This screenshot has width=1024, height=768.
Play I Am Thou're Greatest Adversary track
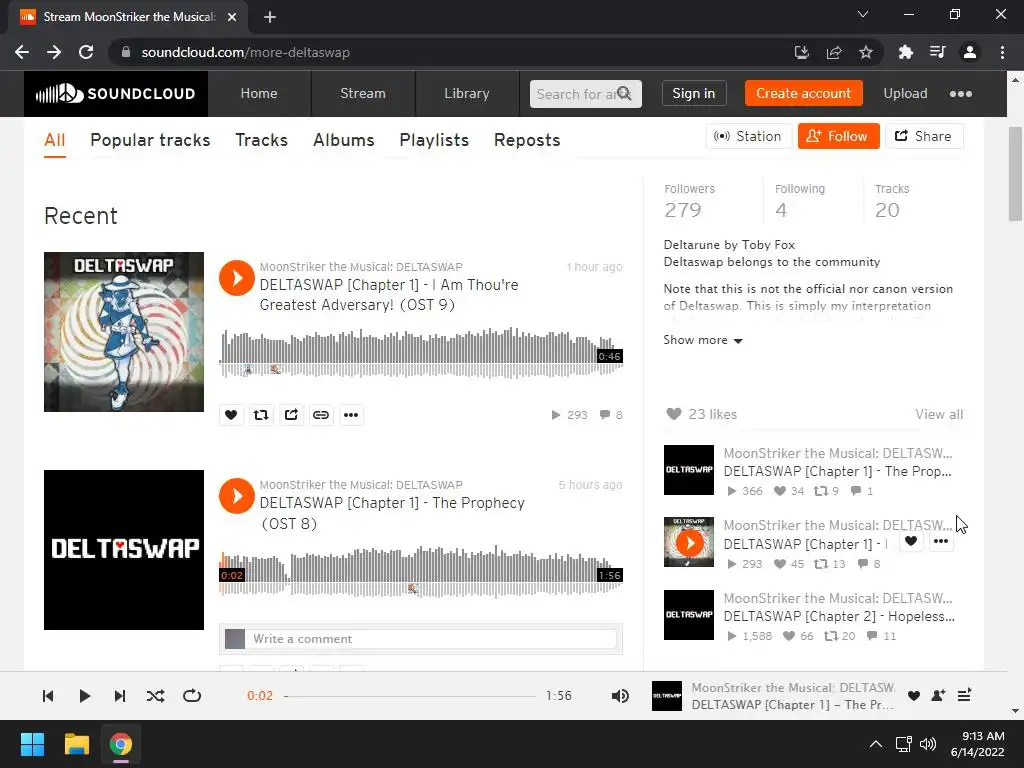(x=236, y=278)
